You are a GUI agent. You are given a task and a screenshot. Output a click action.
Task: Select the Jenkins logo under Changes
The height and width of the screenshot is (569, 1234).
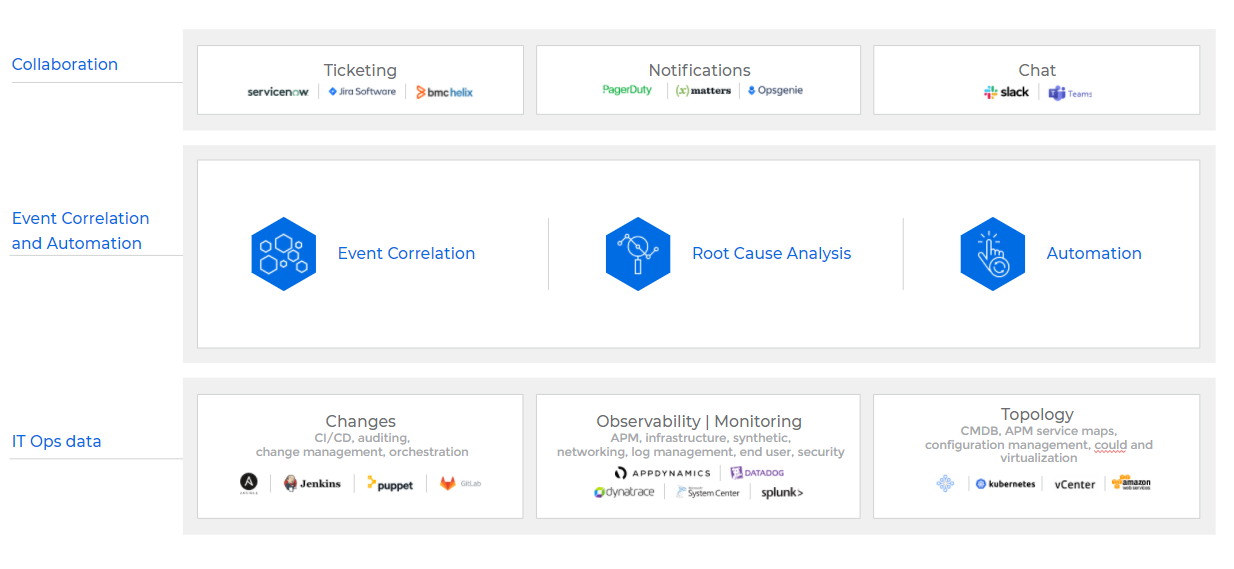pos(312,484)
